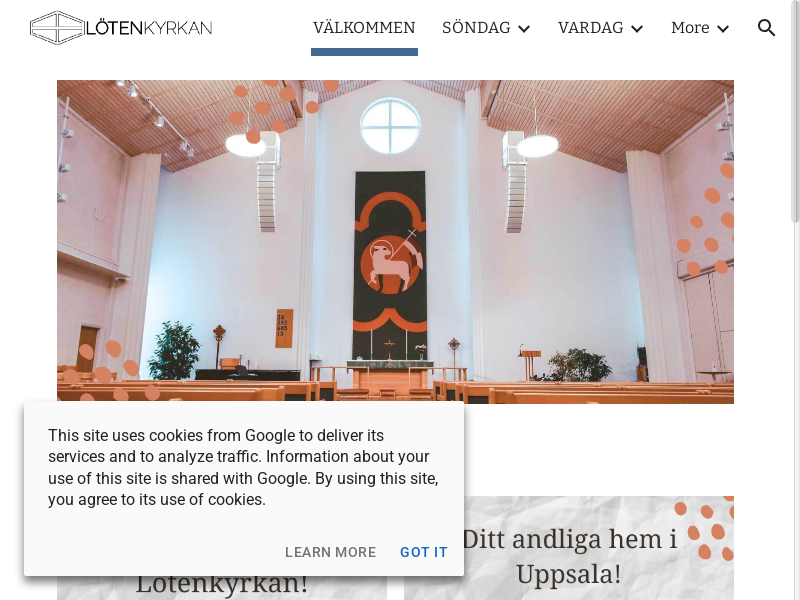Open the More menu label
Screen dimensions: 800x600
coord(690,28)
